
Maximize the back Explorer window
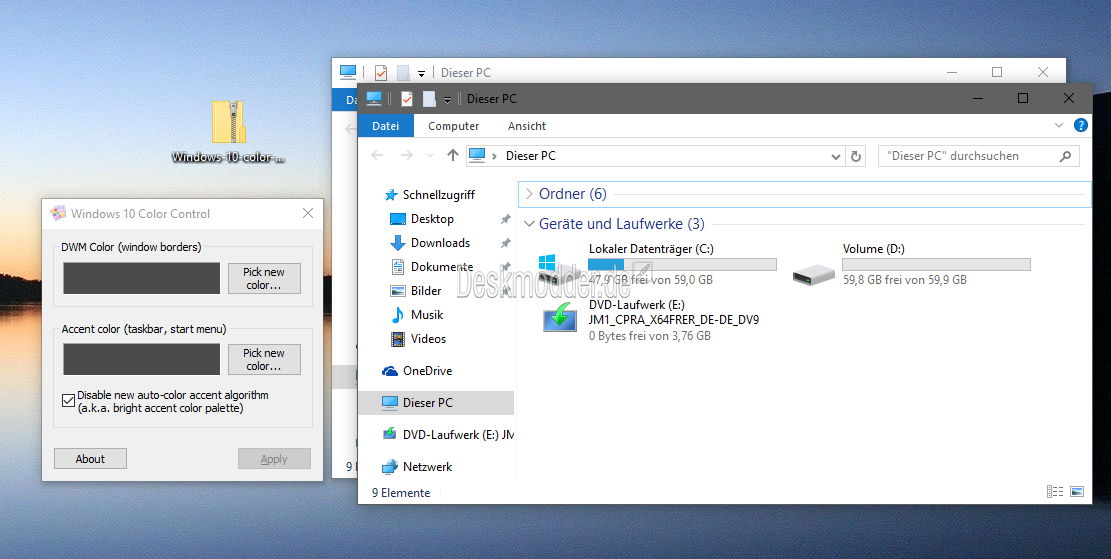pos(997,72)
